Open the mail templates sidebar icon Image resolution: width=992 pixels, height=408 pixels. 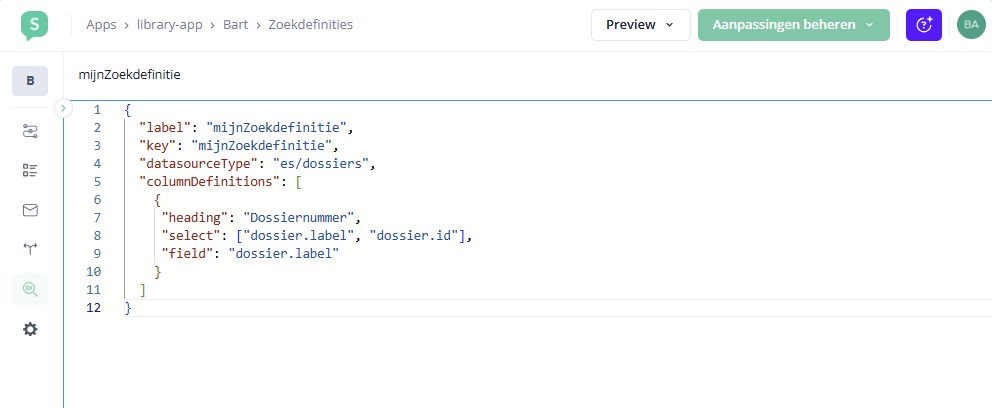[x=30, y=210]
